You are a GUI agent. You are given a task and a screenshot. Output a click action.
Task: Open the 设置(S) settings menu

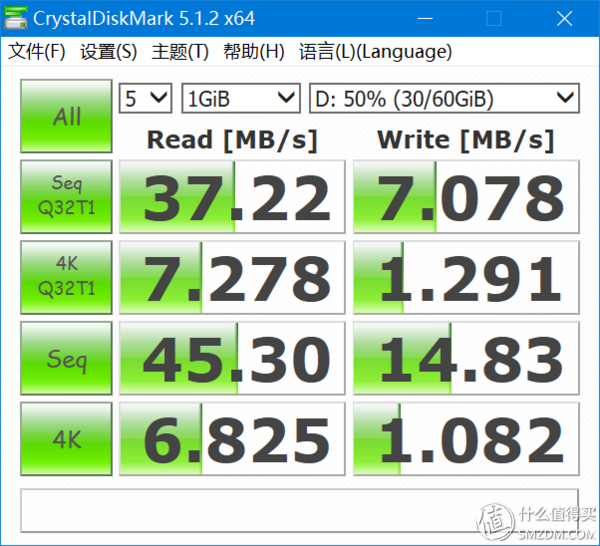(109, 52)
